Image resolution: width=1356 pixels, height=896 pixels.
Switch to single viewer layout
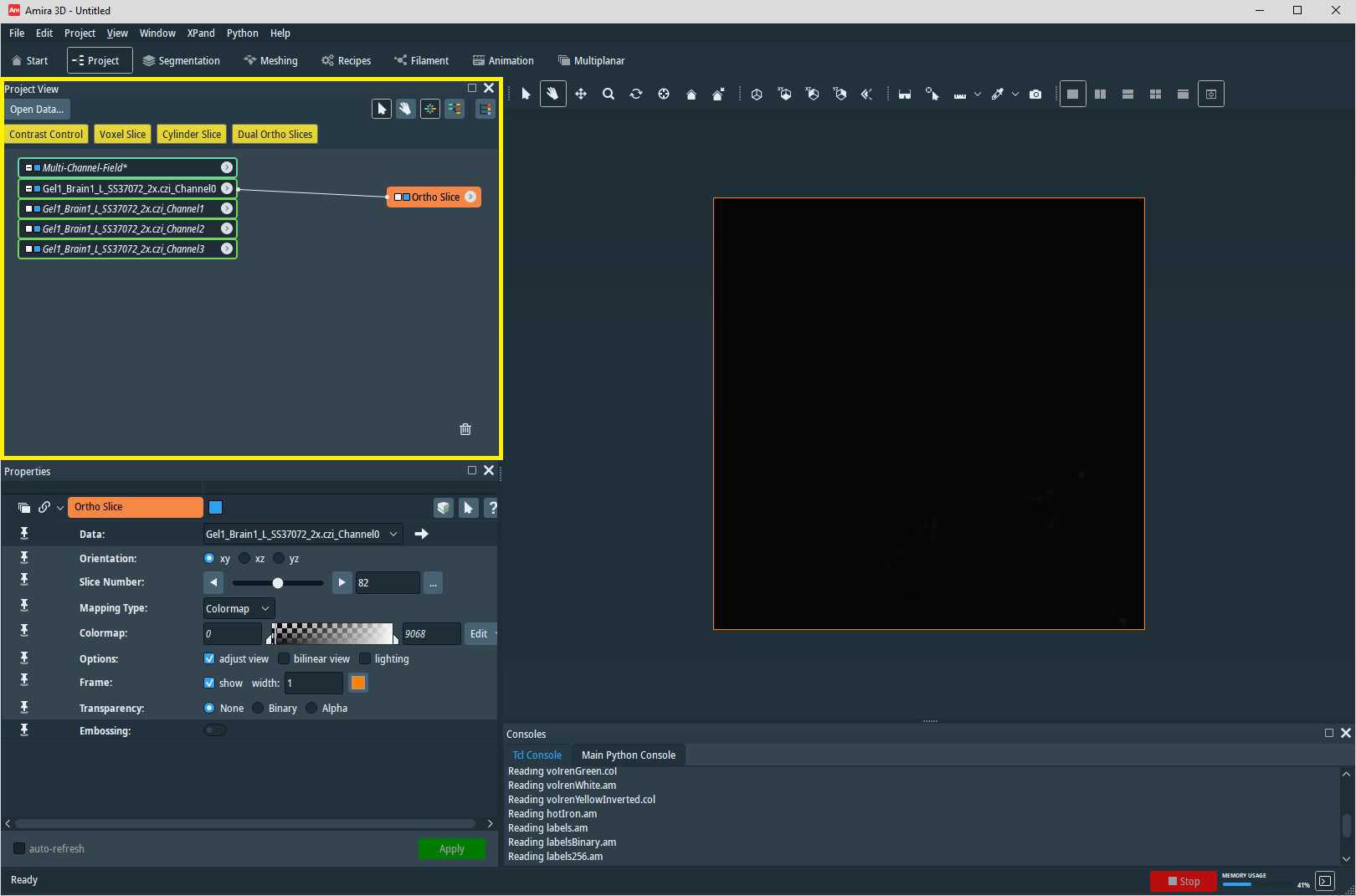(x=1072, y=95)
